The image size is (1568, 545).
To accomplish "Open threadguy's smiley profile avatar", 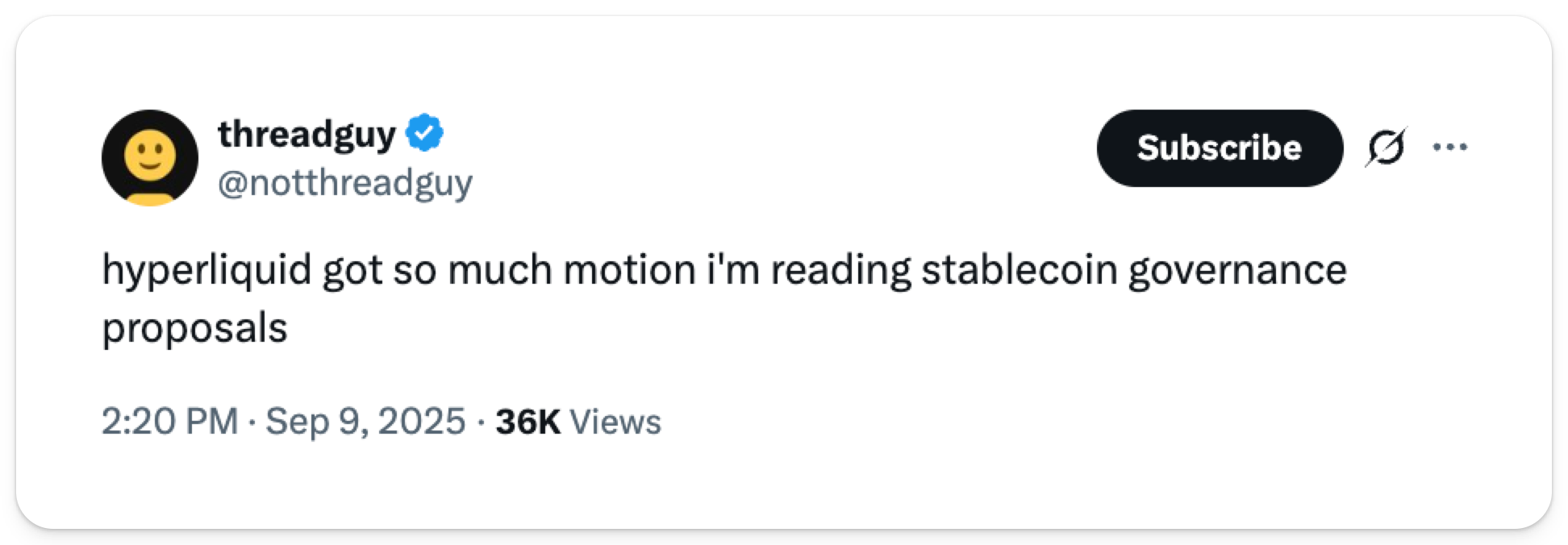I will [x=150, y=157].
